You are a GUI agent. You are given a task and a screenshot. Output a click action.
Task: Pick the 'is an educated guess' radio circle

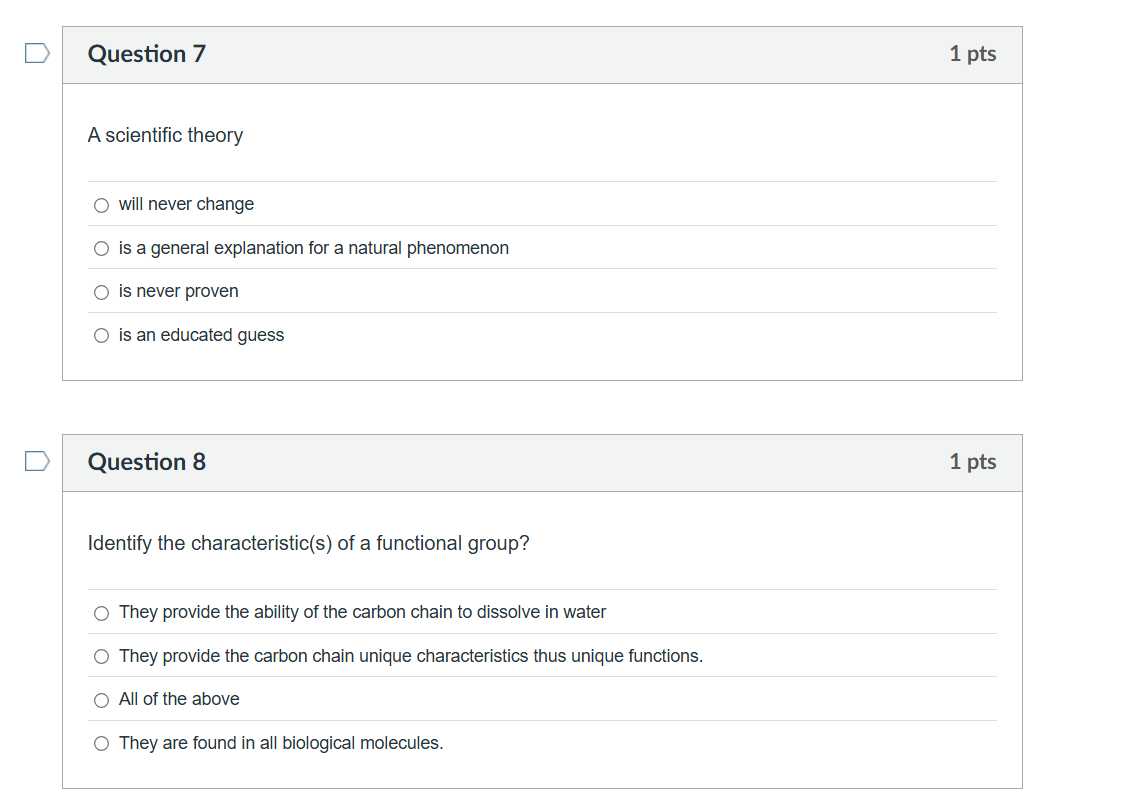pyautogui.click(x=101, y=336)
